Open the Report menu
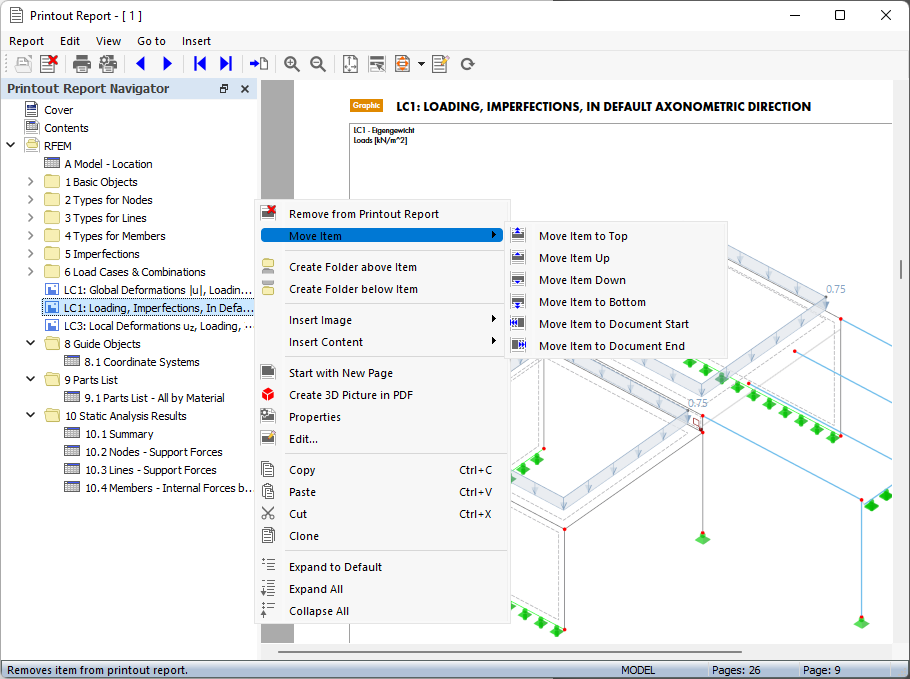 click(26, 41)
